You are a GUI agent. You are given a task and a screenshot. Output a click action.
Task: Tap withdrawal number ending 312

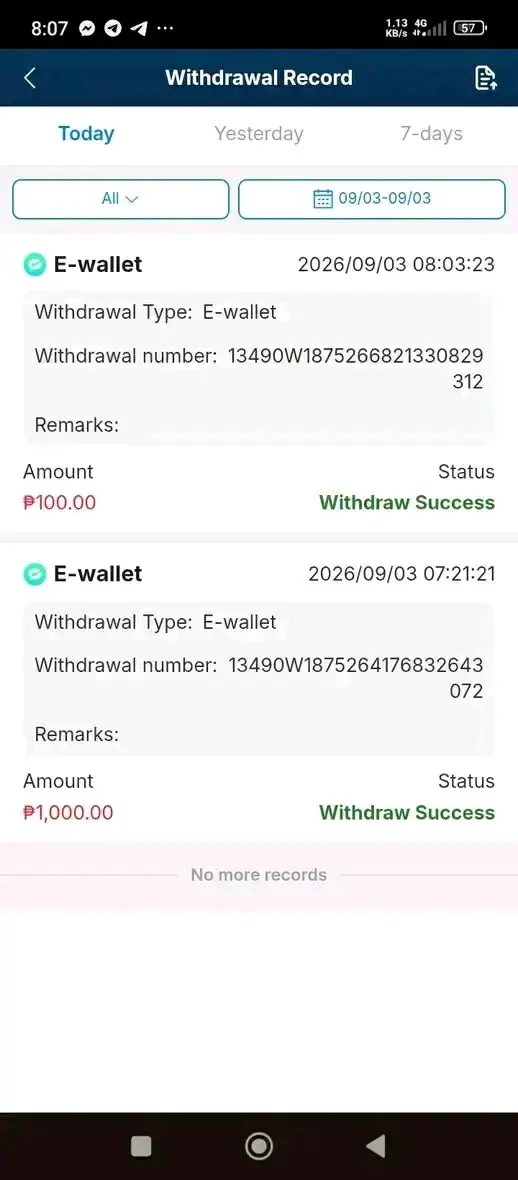point(355,369)
